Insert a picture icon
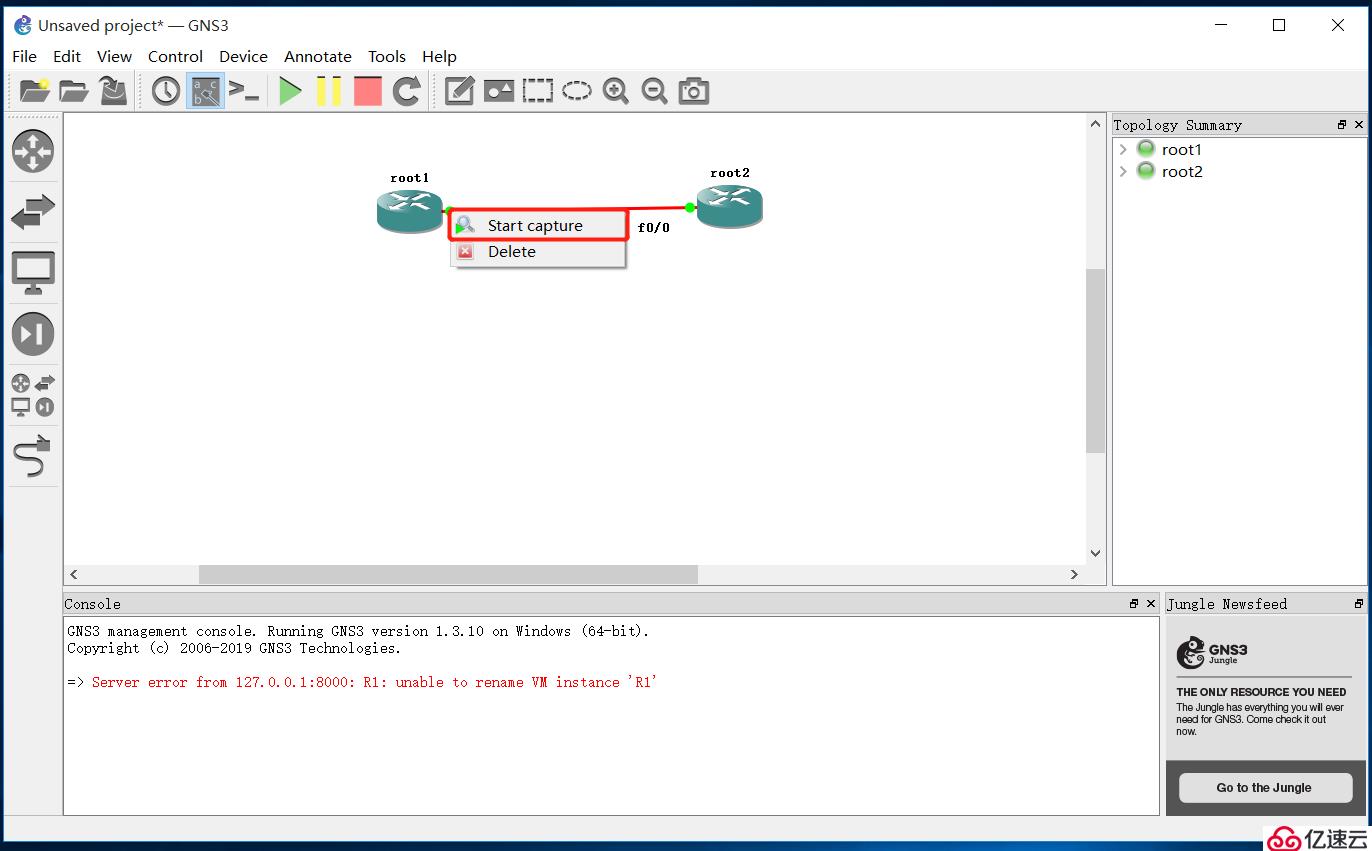 (498, 91)
